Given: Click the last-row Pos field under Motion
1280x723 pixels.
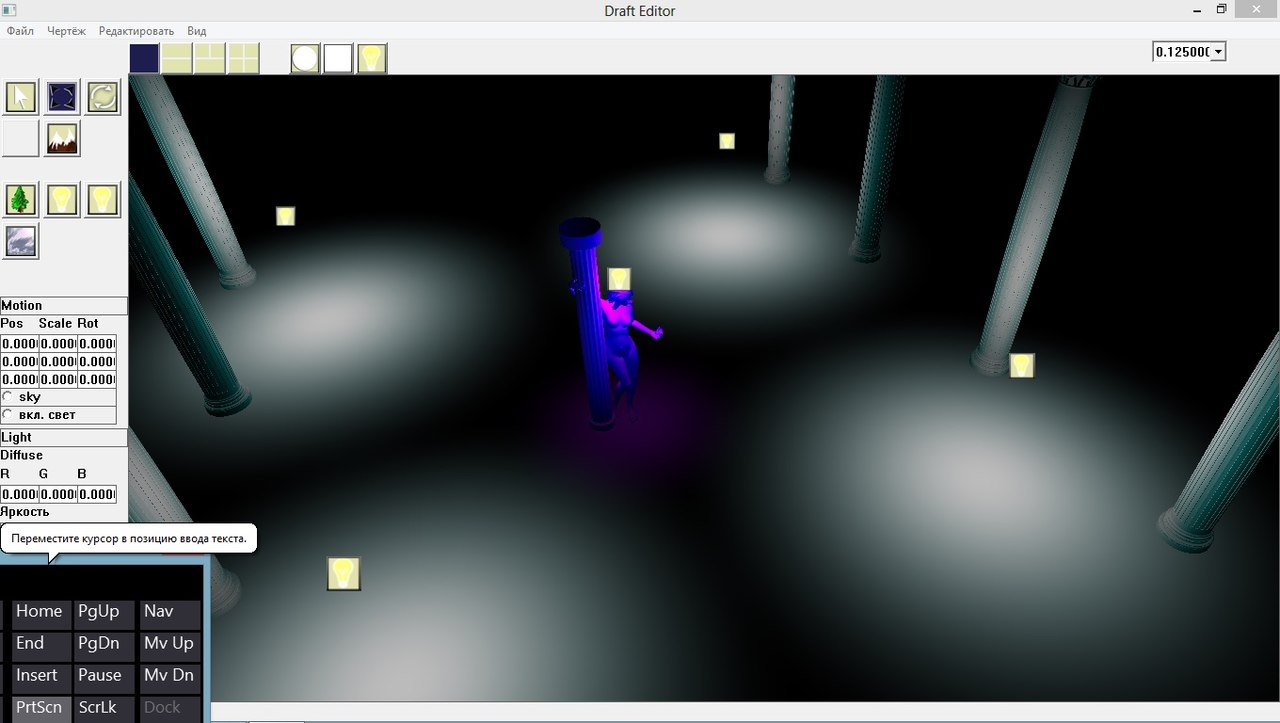Looking at the screenshot, I should point(19,380).
